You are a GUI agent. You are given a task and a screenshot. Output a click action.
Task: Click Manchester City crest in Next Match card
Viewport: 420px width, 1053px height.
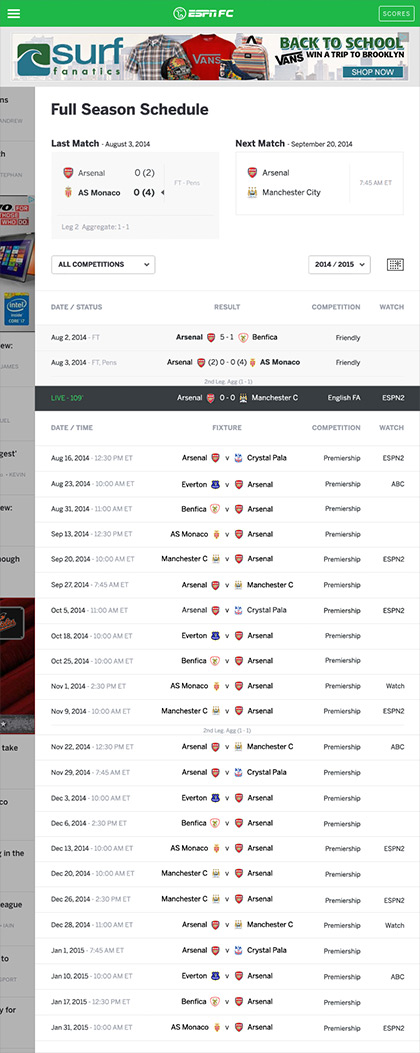tap(252, 192)
